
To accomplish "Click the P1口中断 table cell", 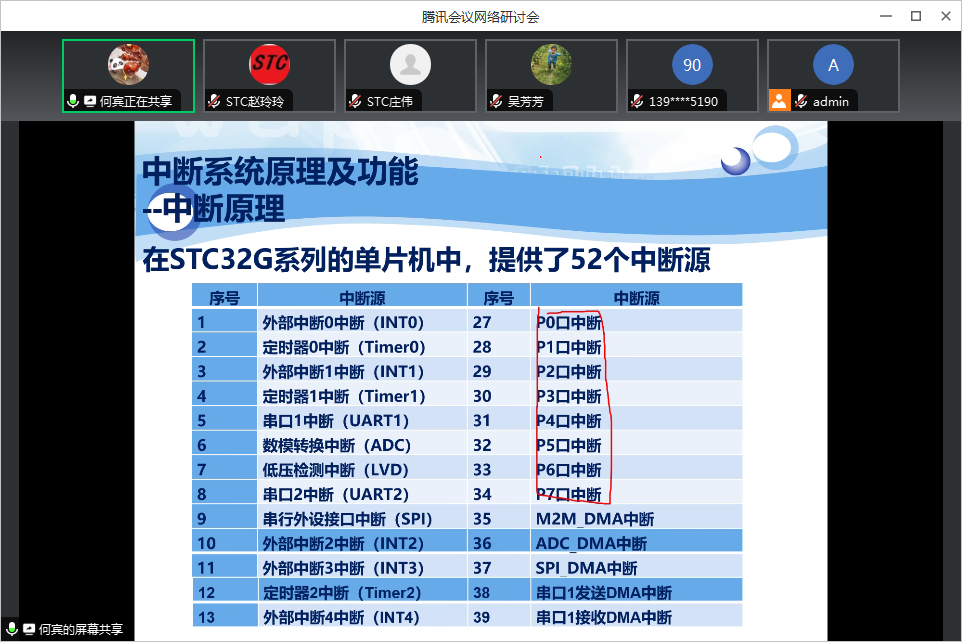I will [x=636, y=346].
